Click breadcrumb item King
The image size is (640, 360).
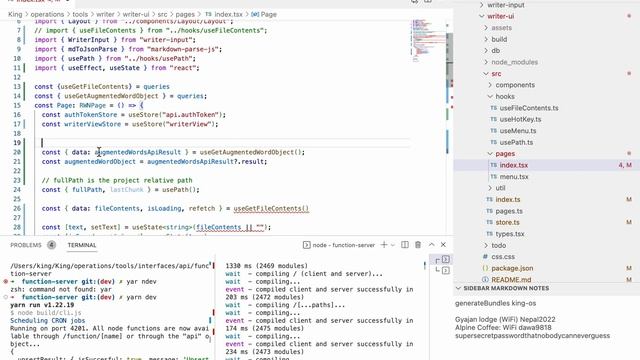click(x=15, y=14)
